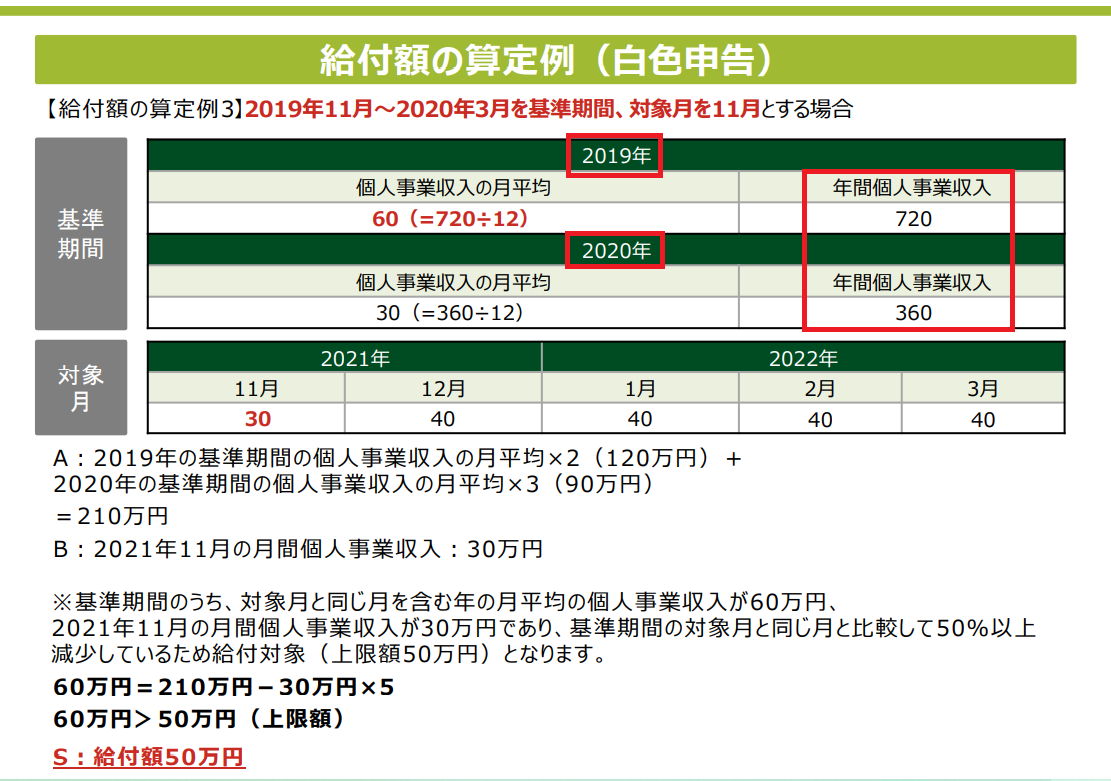Viewport: 1111px width, 781px height.
Task: Click the underlined S：給付額50万円 text
Action: (149, 756)
